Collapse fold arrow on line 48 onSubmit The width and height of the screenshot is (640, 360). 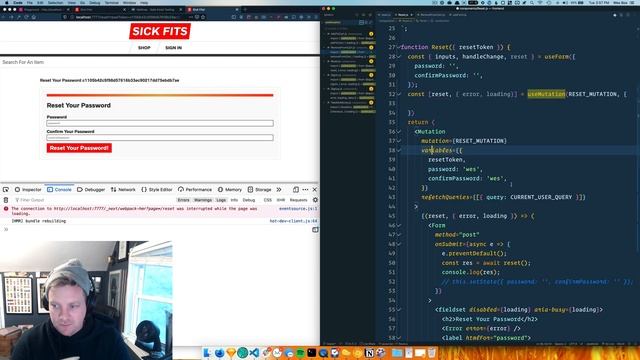coord(399,244)
